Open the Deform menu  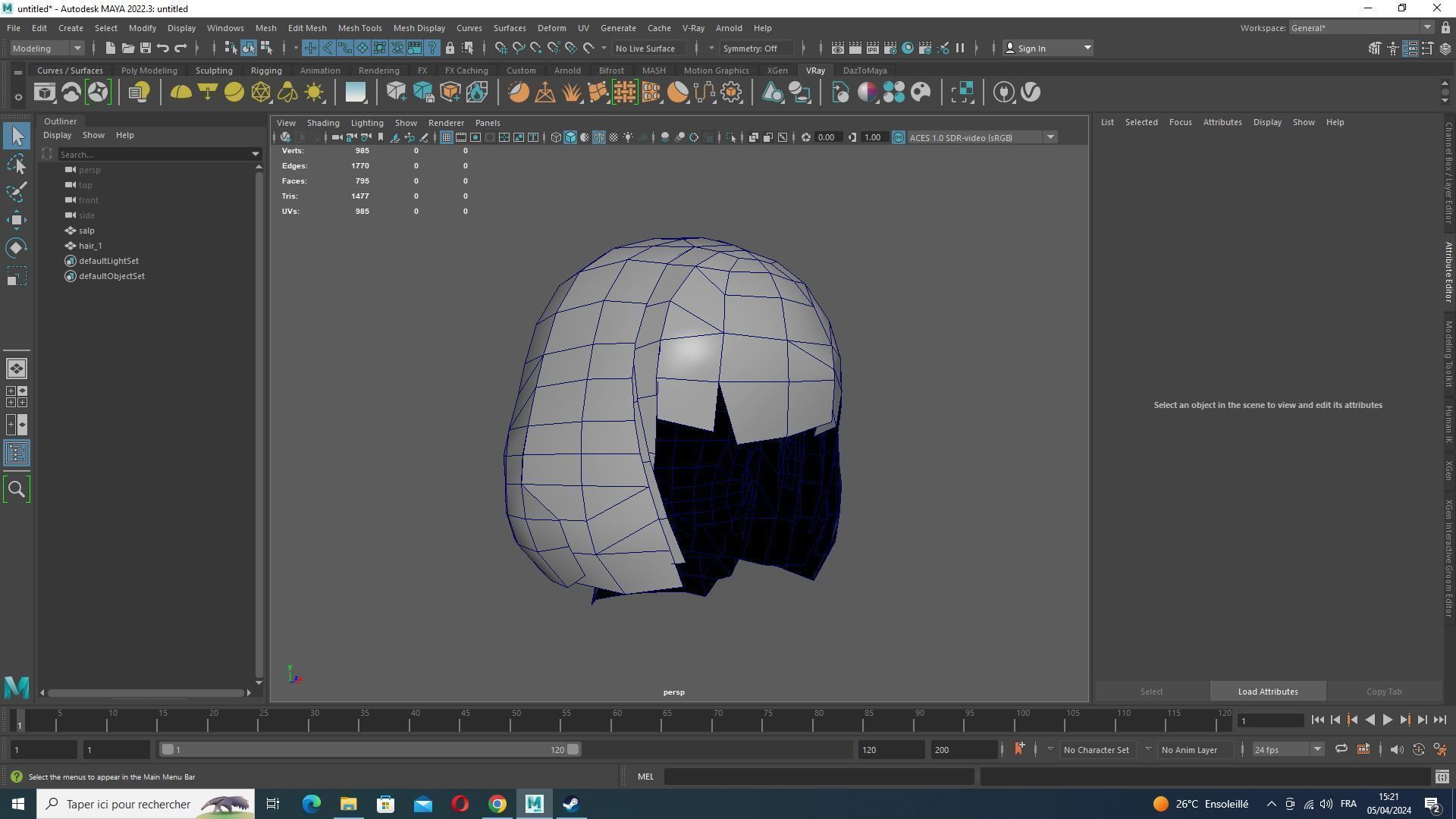click(x=551, y=28)
